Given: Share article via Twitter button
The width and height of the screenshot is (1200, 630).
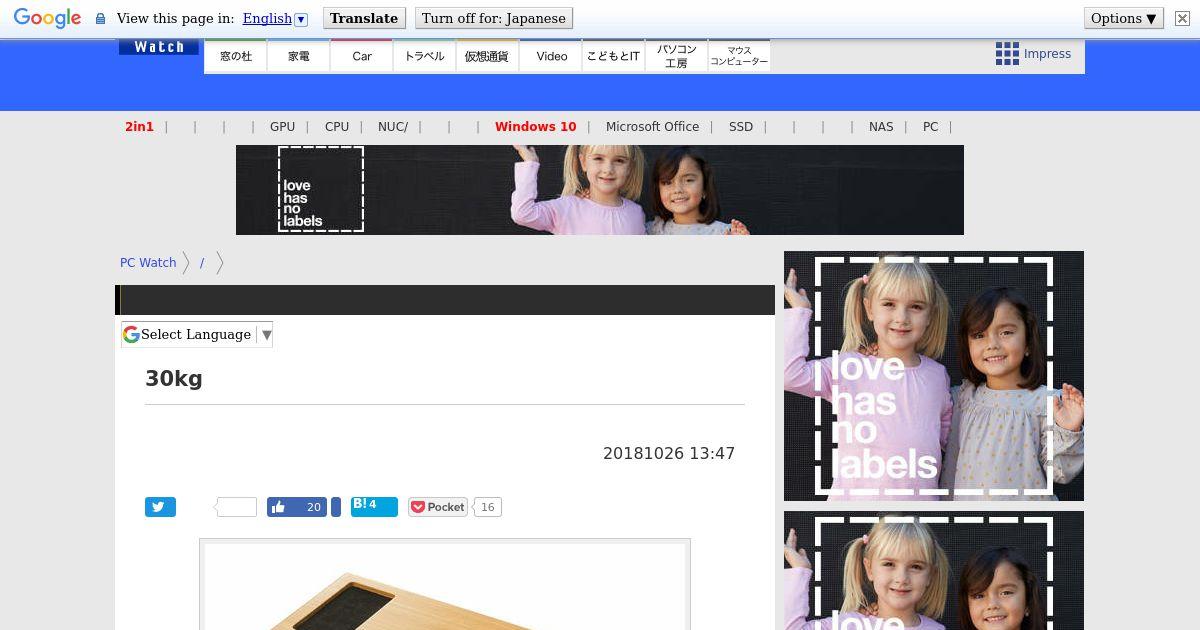Looking at the screenshot, I should point(160,507).
